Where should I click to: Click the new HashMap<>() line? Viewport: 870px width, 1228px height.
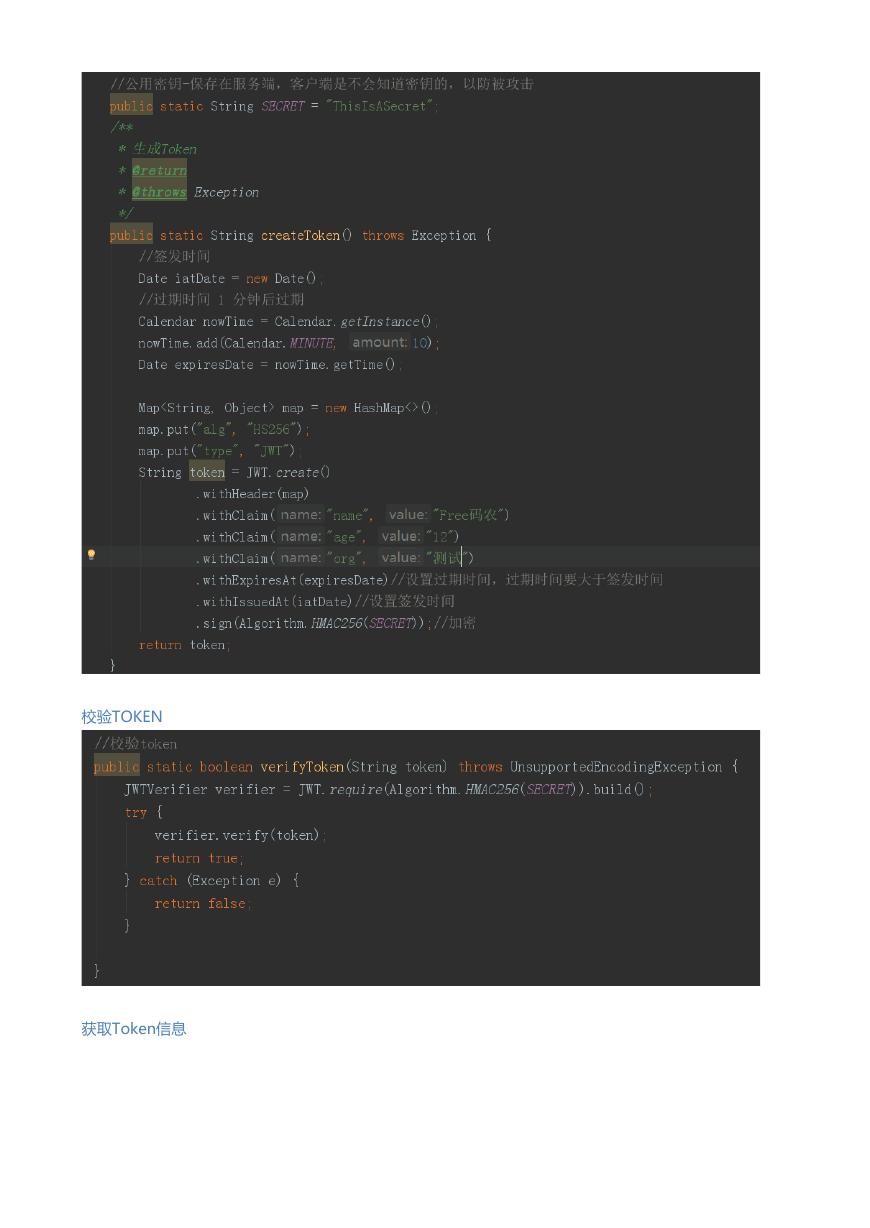tap(288, 407)
